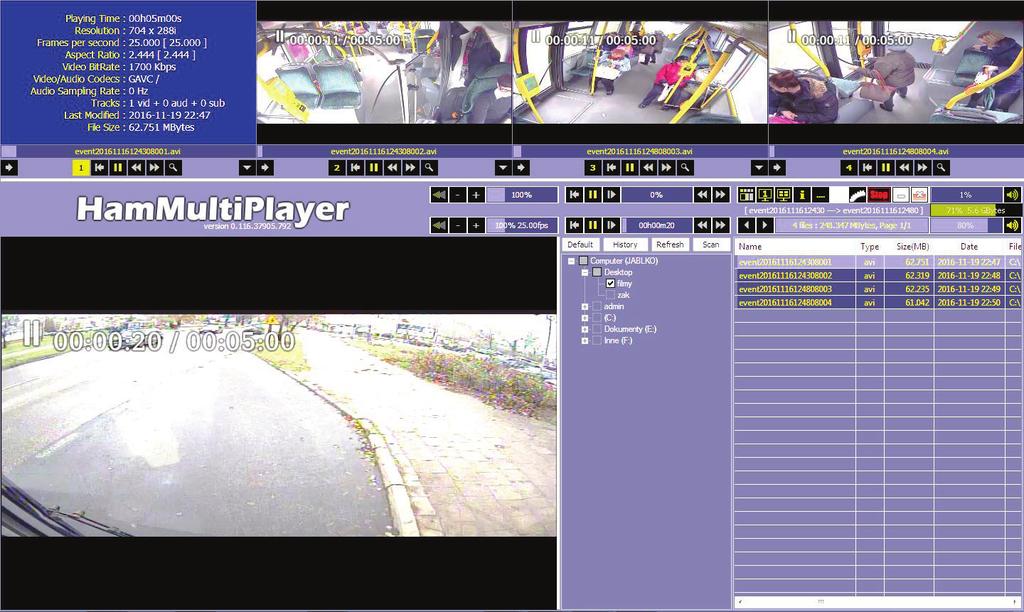
Task: Check the '(C:)' drive checkbox
Action: coord(597,318)
